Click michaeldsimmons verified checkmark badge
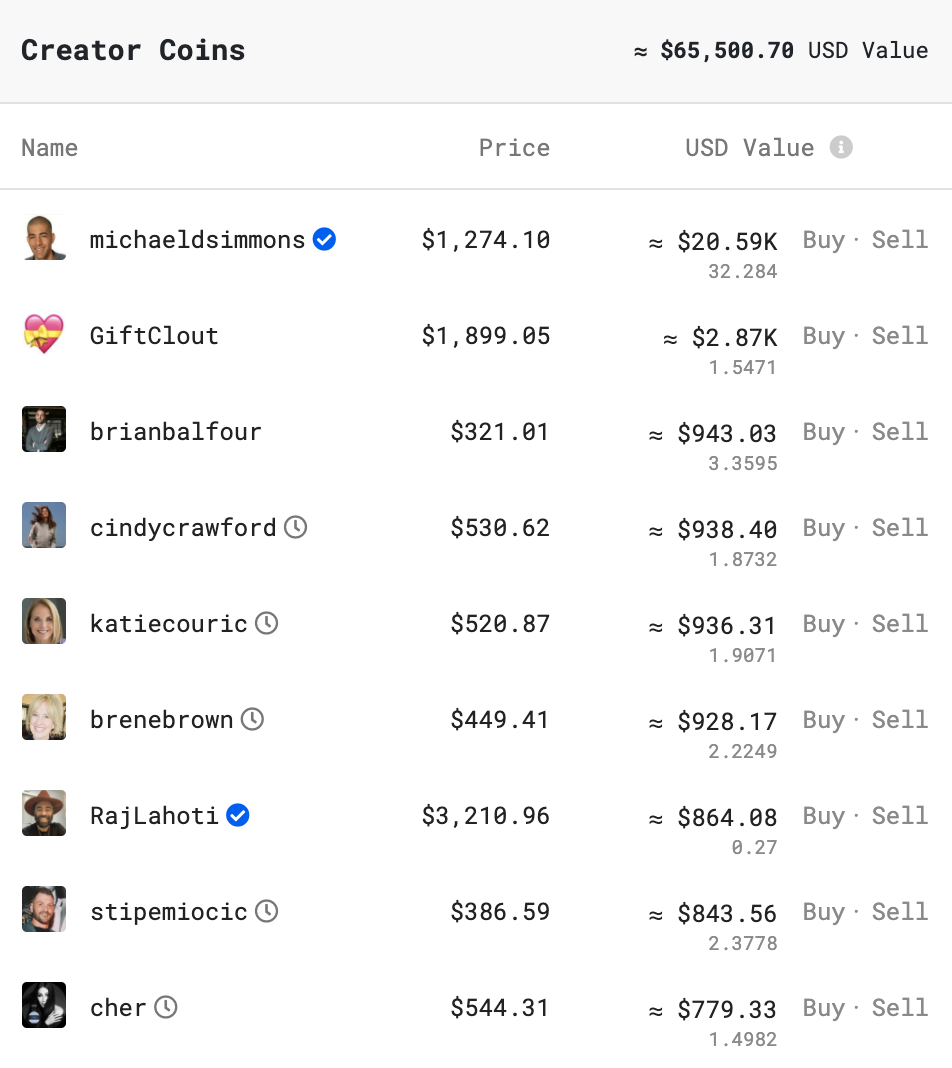Image resolution: width=952 pixels, height=1068 pixels. pos(324,239)
